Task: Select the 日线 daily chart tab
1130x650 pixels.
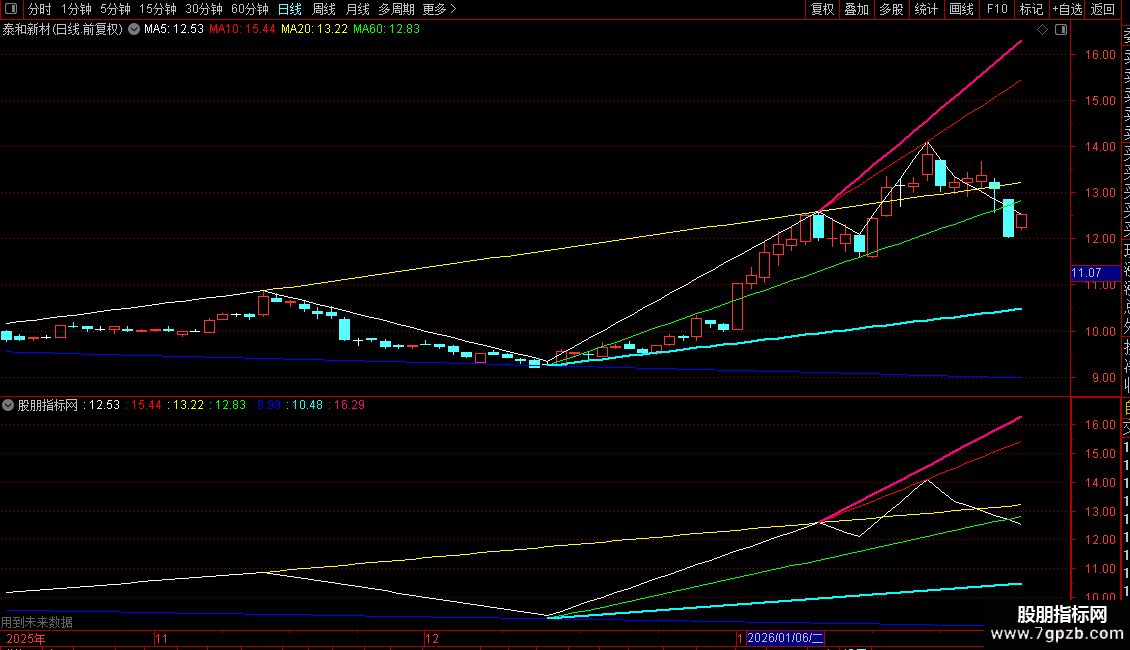Action: tap(290, 9)
